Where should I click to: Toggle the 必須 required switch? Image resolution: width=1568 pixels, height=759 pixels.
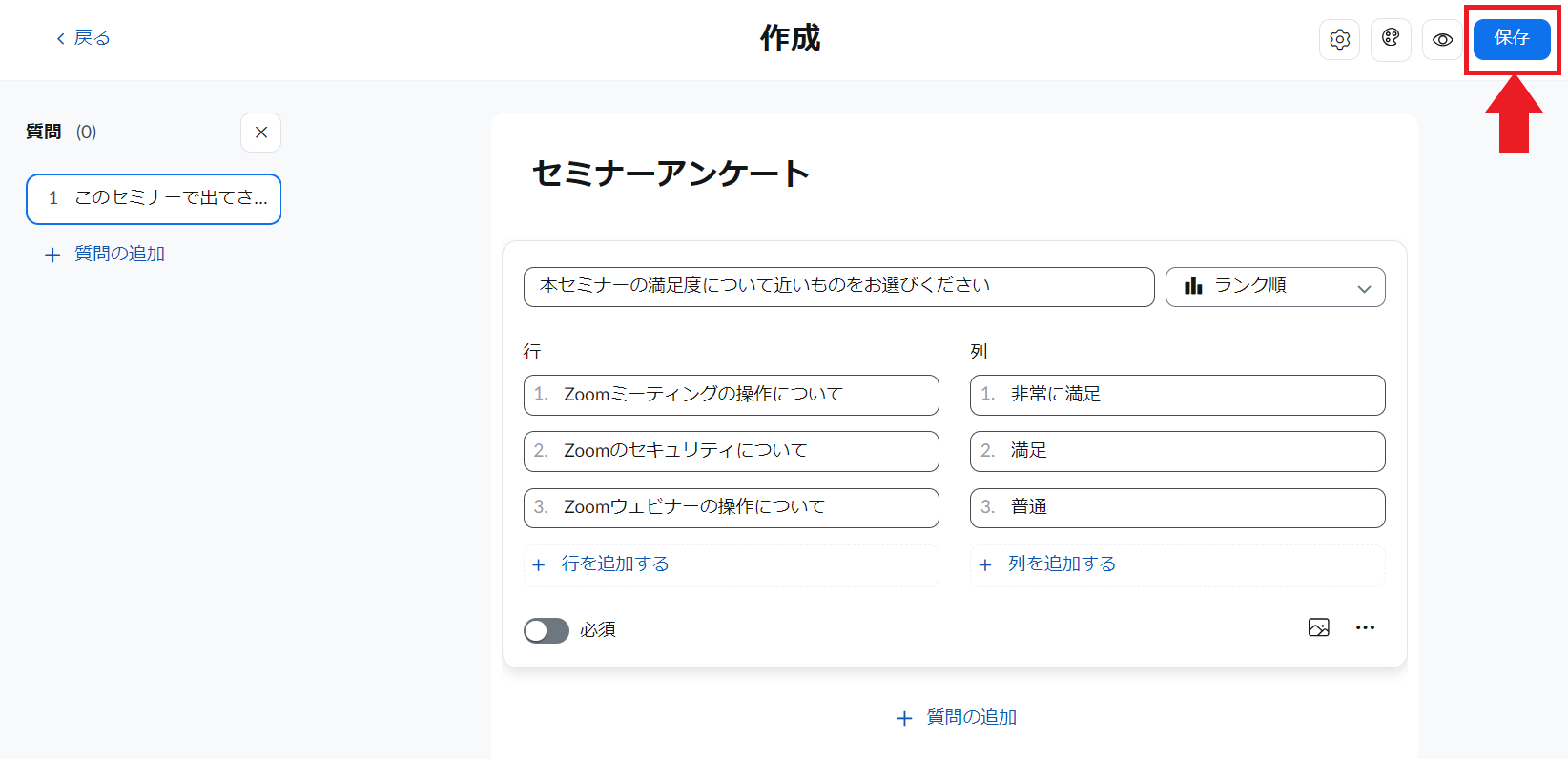point(546,630)
